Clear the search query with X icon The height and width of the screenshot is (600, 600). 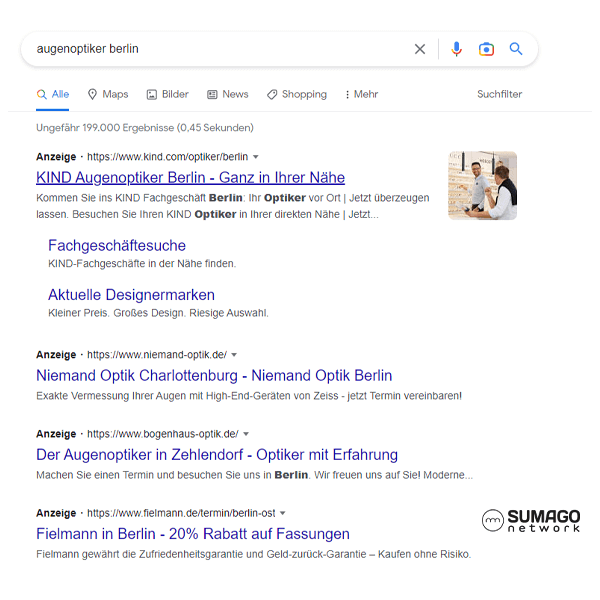tap(420, 49)
